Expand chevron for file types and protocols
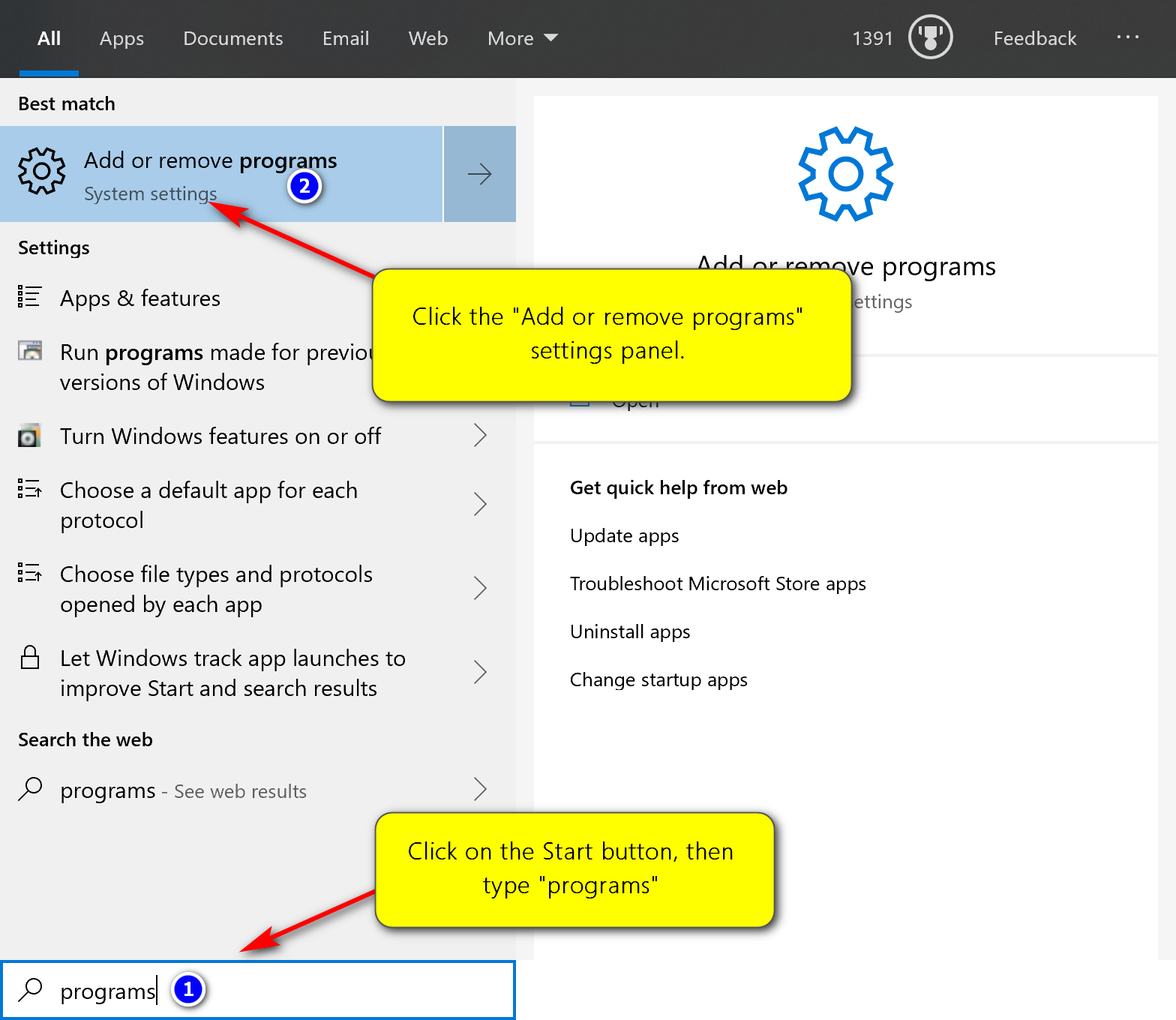The image size is (1176, 1020). point(481,588)
